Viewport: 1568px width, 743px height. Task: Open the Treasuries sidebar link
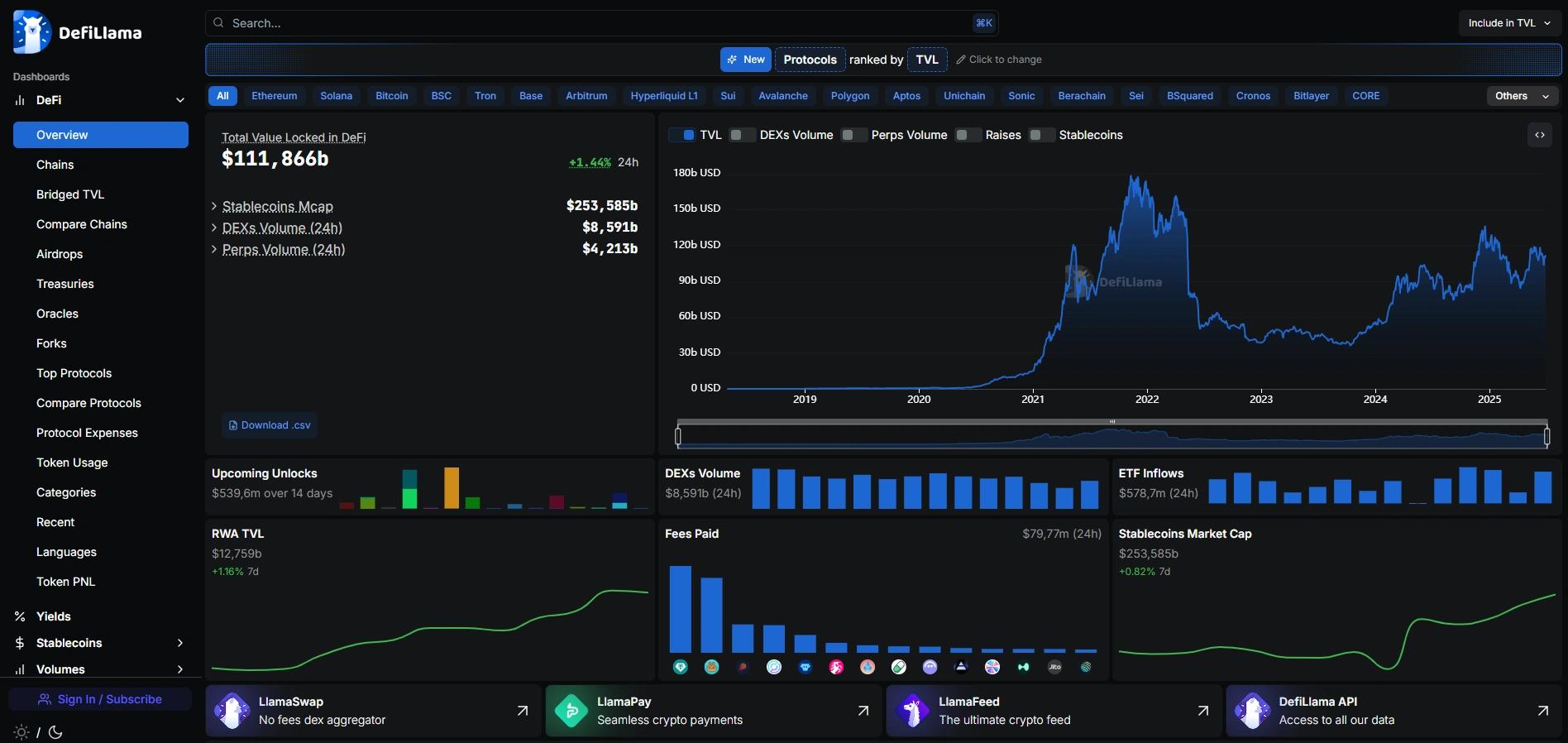[101, 284]
